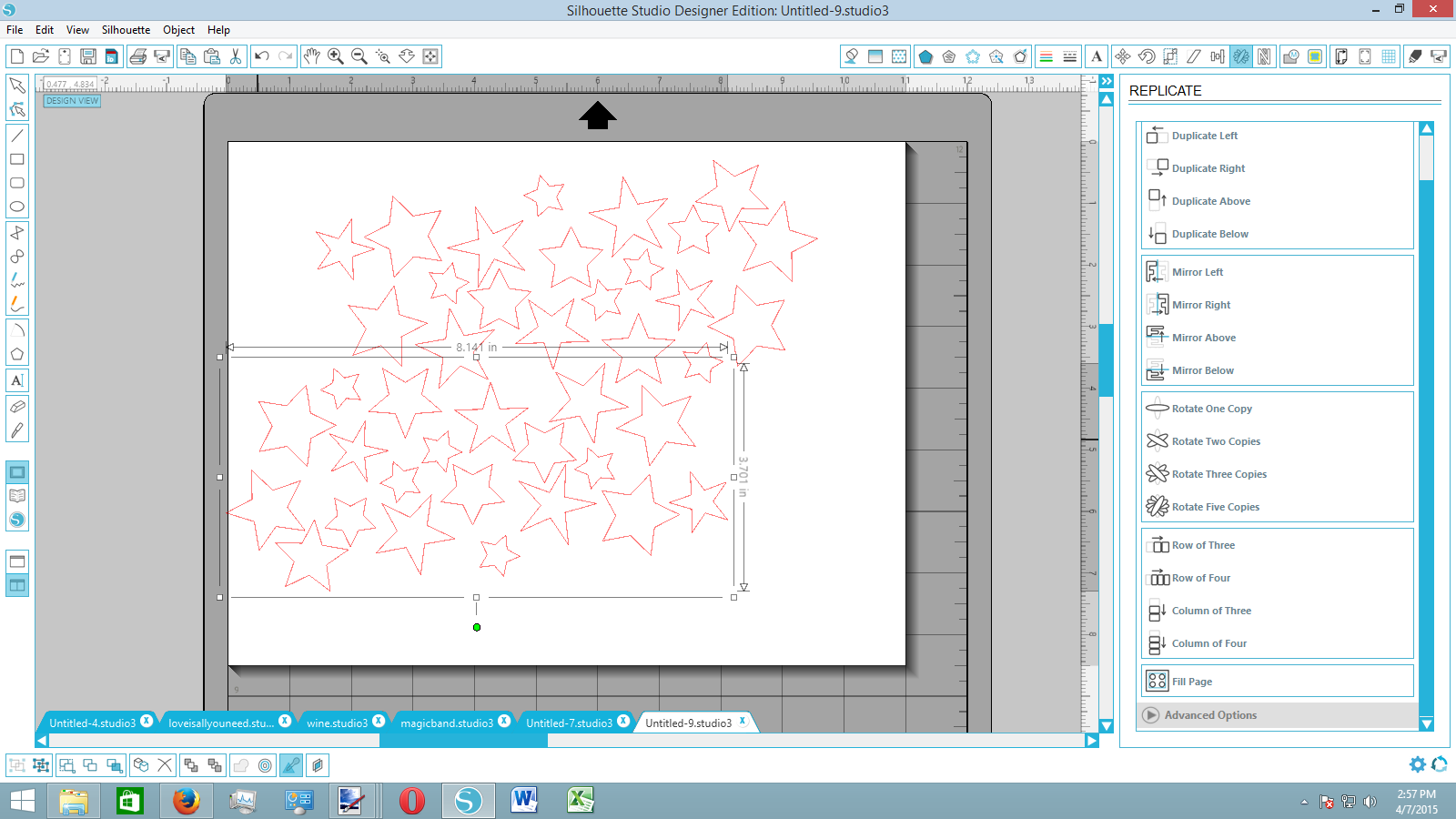
Task: Click the Zoom In magnifier
Action: pyautogui.click(x=336, y=56)
